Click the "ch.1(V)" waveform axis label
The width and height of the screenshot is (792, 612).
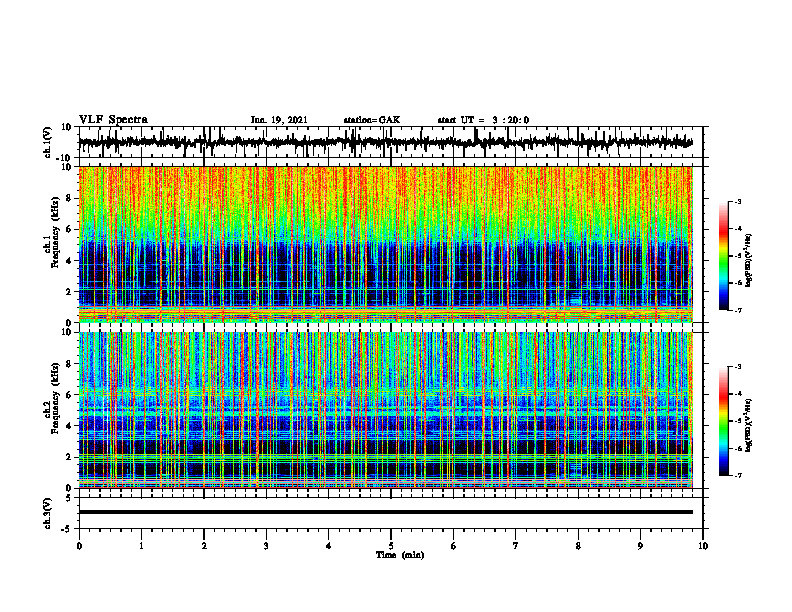tap(47, 142)
